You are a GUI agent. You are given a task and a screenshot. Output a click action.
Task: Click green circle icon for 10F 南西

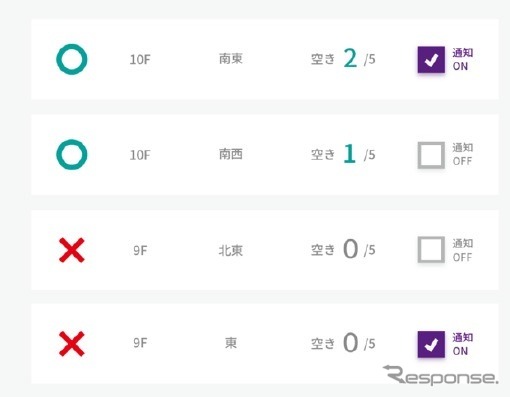tap(72, 155)
